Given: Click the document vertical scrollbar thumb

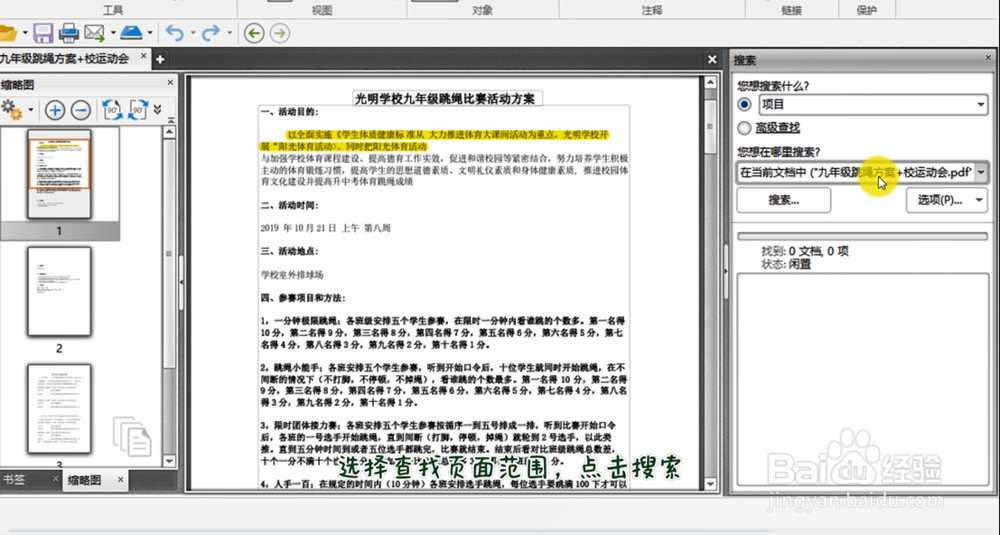Looking at the screenshot, I should click(x=710, y=126).
